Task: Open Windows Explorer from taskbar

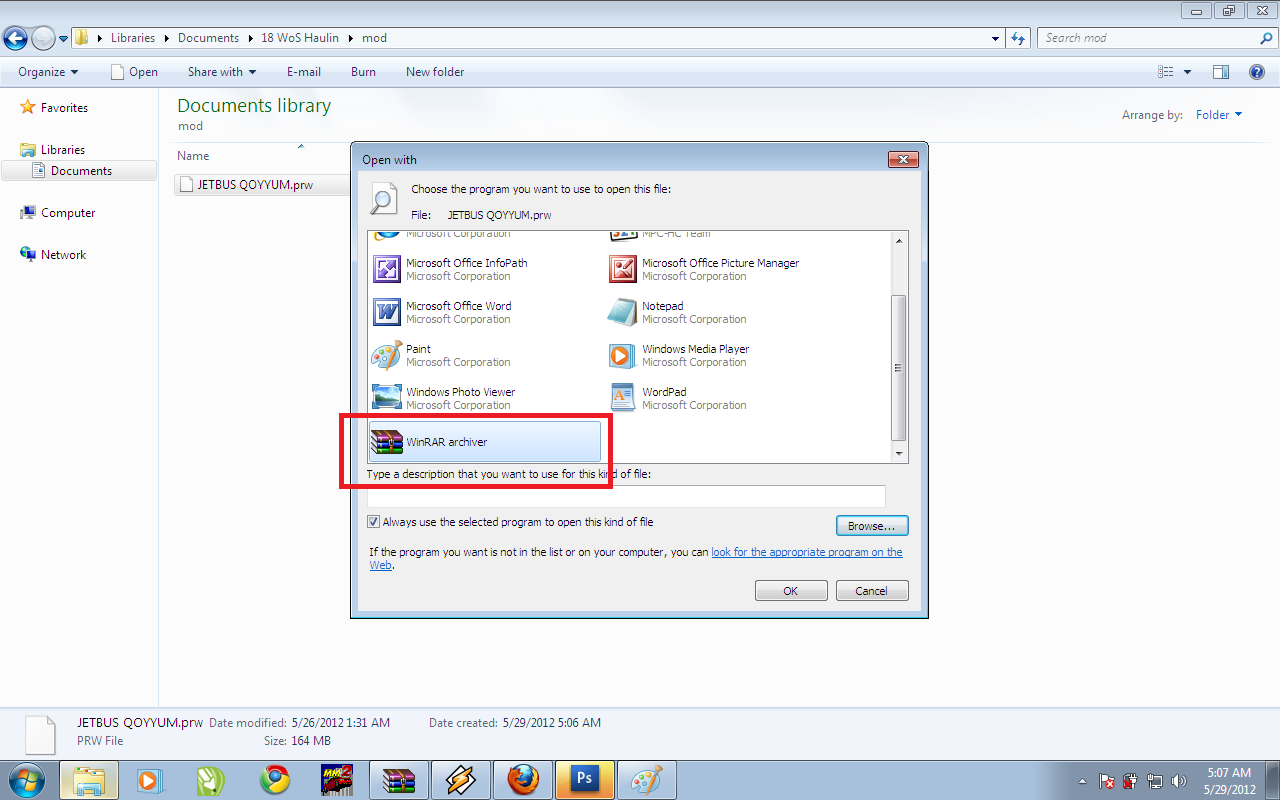Action: 89,780
